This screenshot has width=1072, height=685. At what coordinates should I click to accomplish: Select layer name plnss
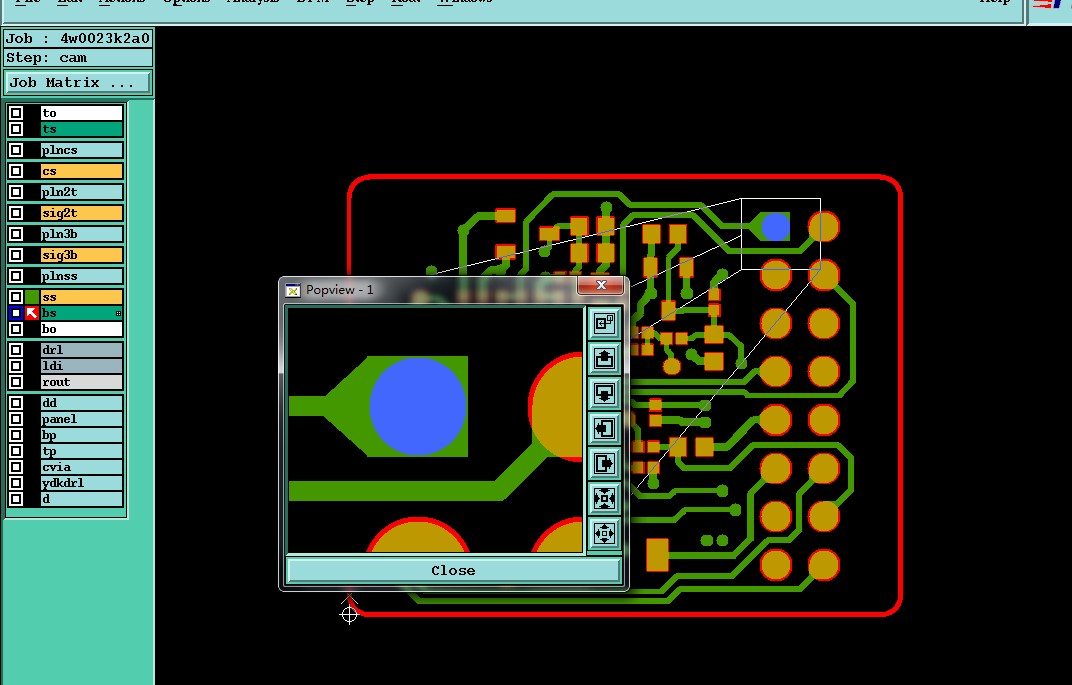pyautogui.click(x=81, y=276)
